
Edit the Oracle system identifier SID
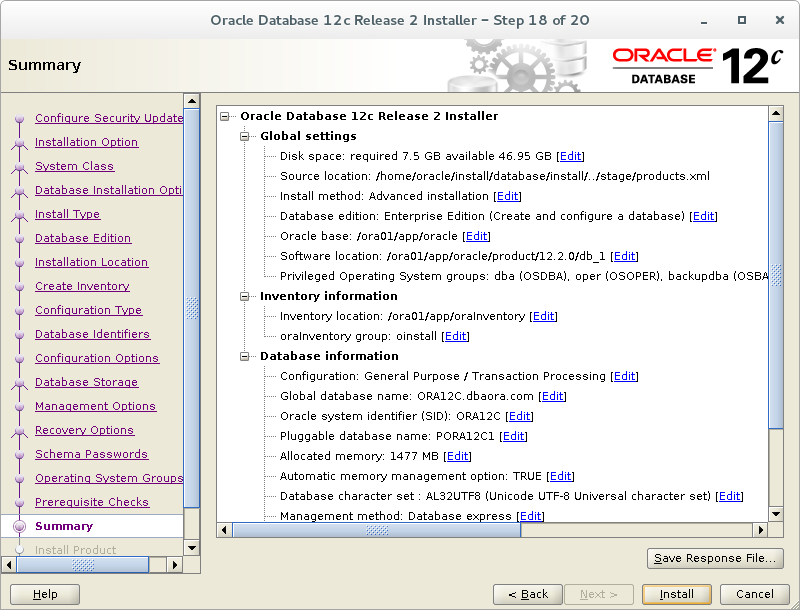(519, 416)
